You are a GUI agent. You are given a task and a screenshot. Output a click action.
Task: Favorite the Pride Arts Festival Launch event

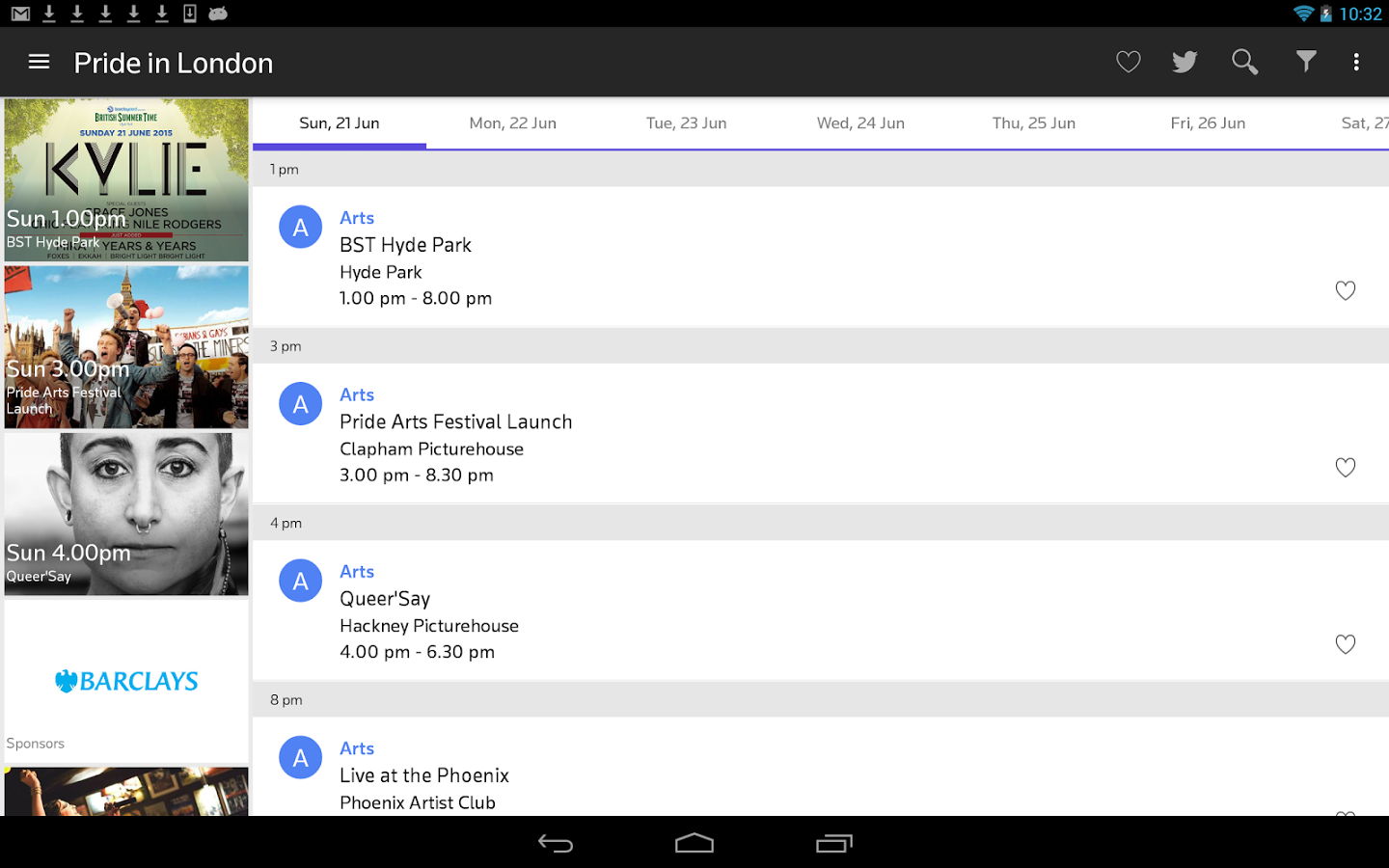1346,467
